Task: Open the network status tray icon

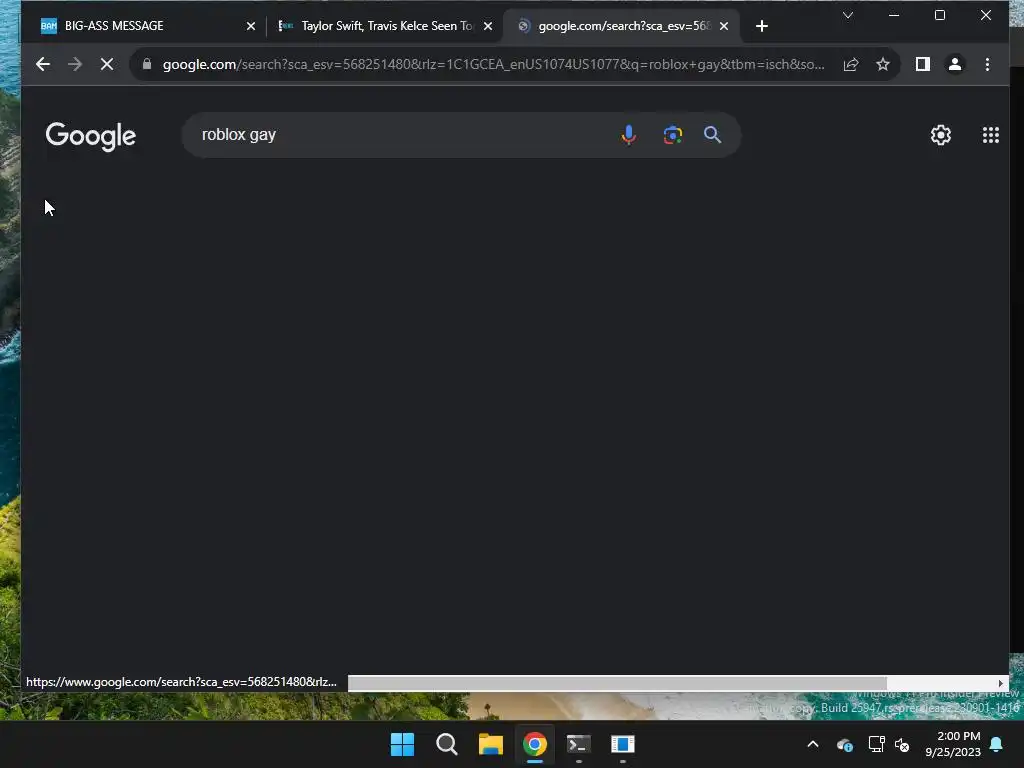Action: 876,744
